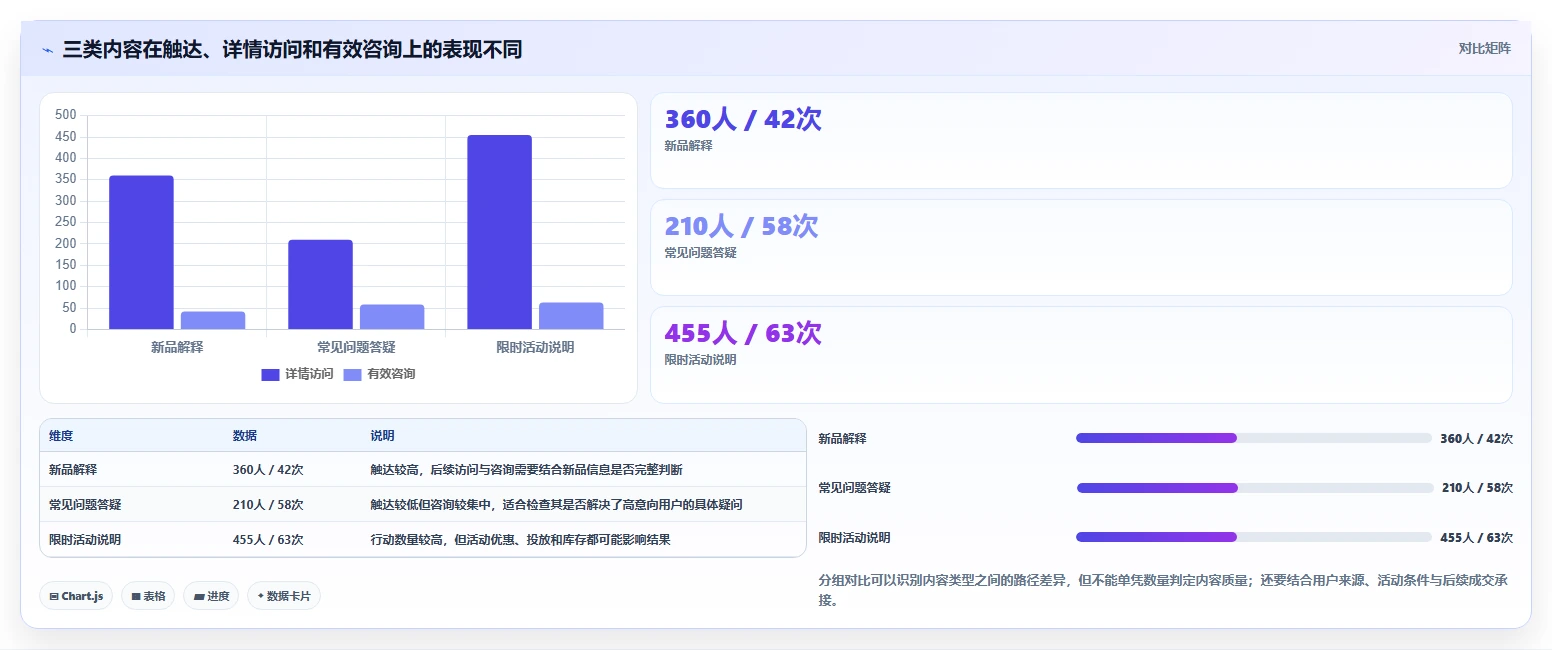Select the 进度 chip
Image resolution: width=1552 pixels, height=650 pixels.
point(211,596)
